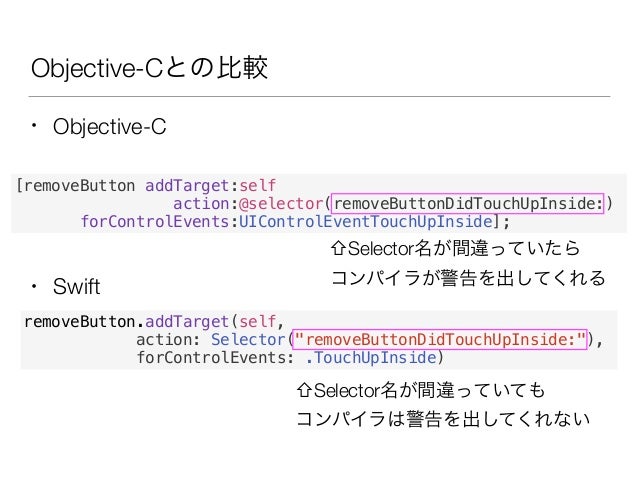Select the 'Swift' bullet heading
This screenshot has height=479, width=638.
coord(76,286)
